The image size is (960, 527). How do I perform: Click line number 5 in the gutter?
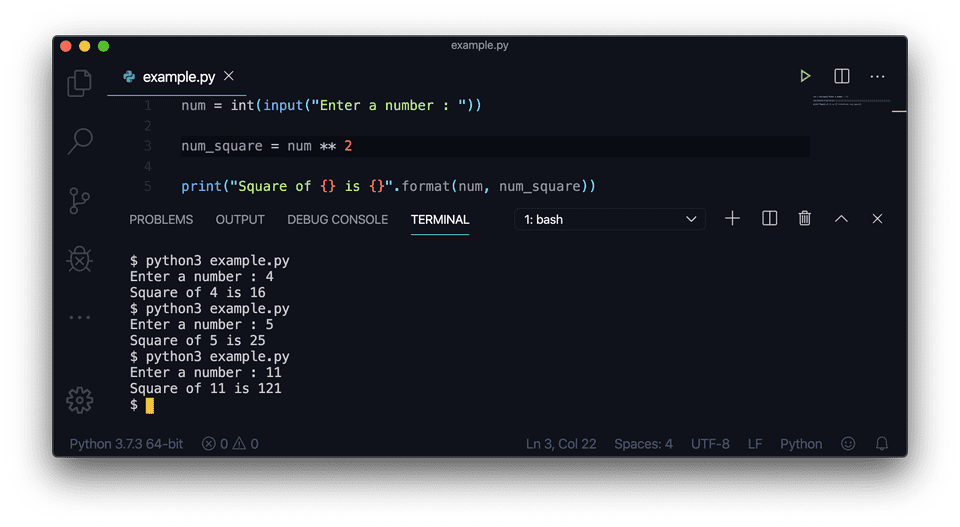pyautogui.click(x=148, y=186)
